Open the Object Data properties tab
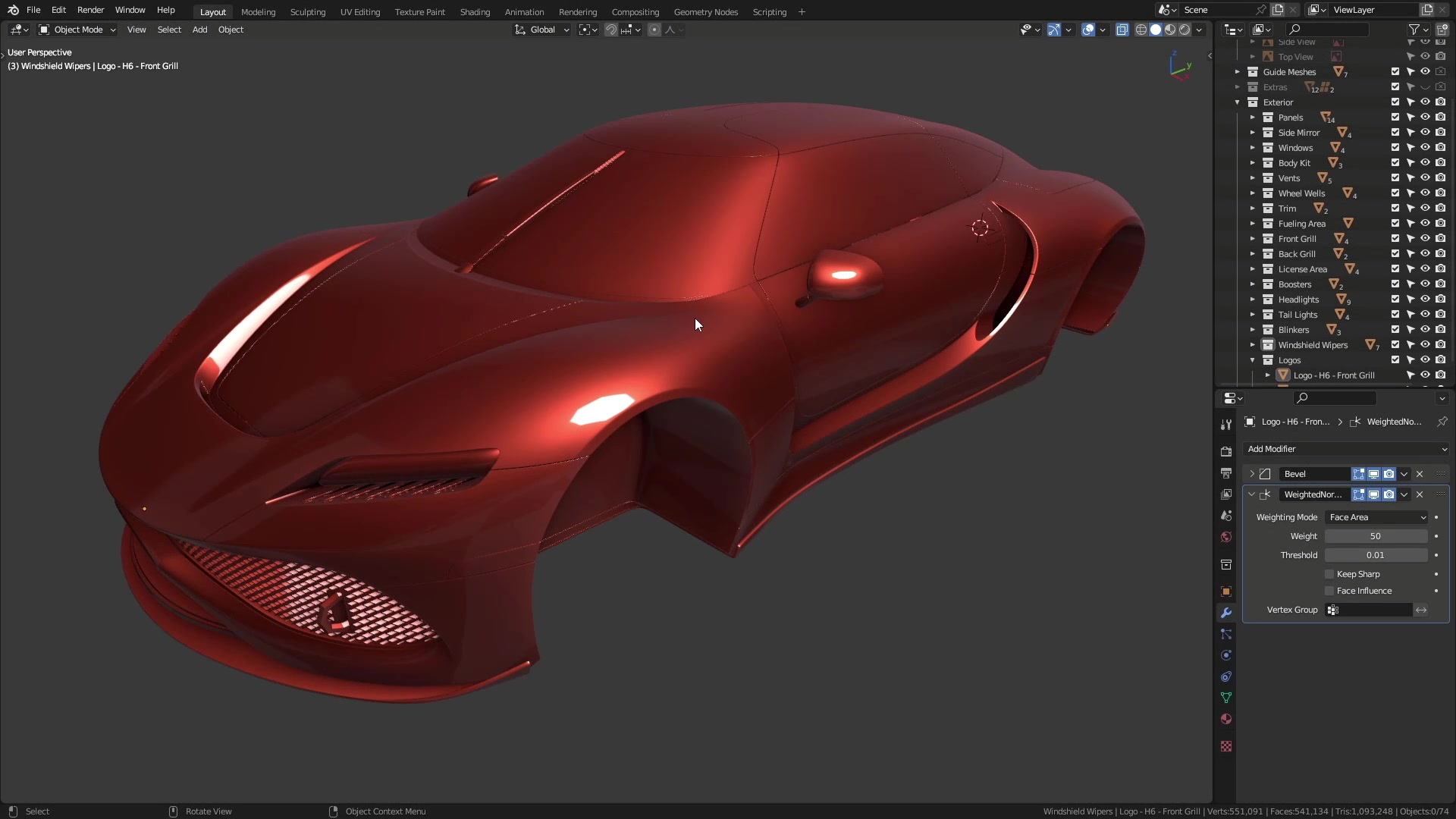The image size is (1456, 819). click(x=1225, y=698)
